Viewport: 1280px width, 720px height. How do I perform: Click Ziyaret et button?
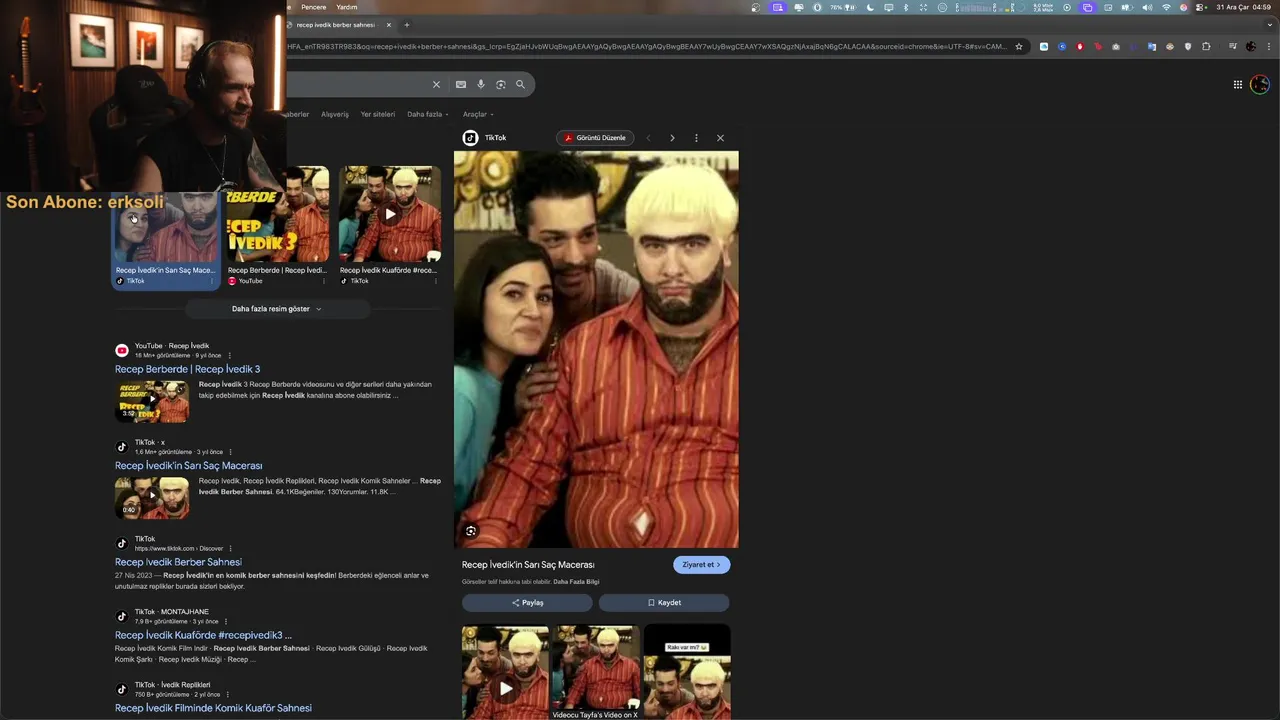(702, 565)
